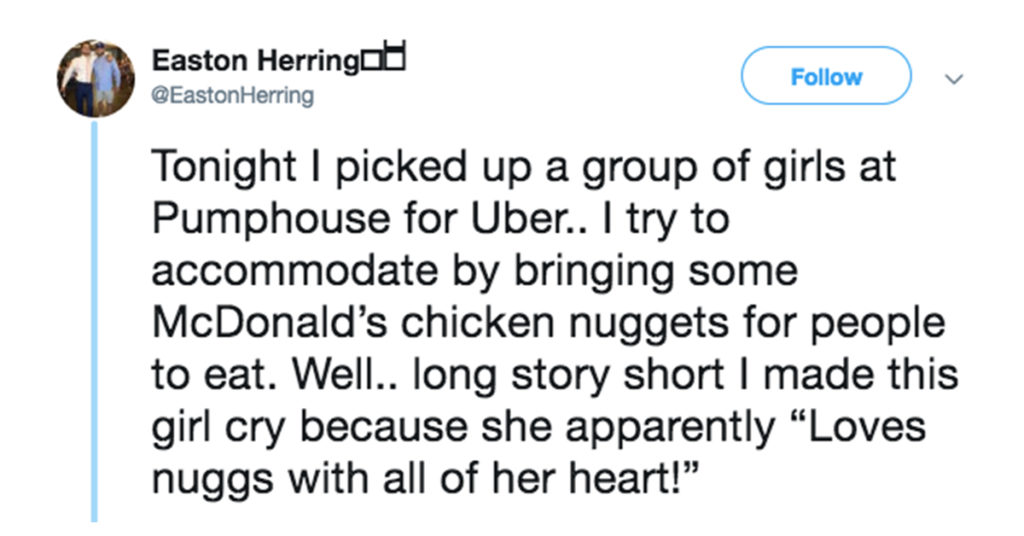Viewport: 1024px width, 536px height.
Task: Click the Easton Herring display name
Action: tap(255, 61)
